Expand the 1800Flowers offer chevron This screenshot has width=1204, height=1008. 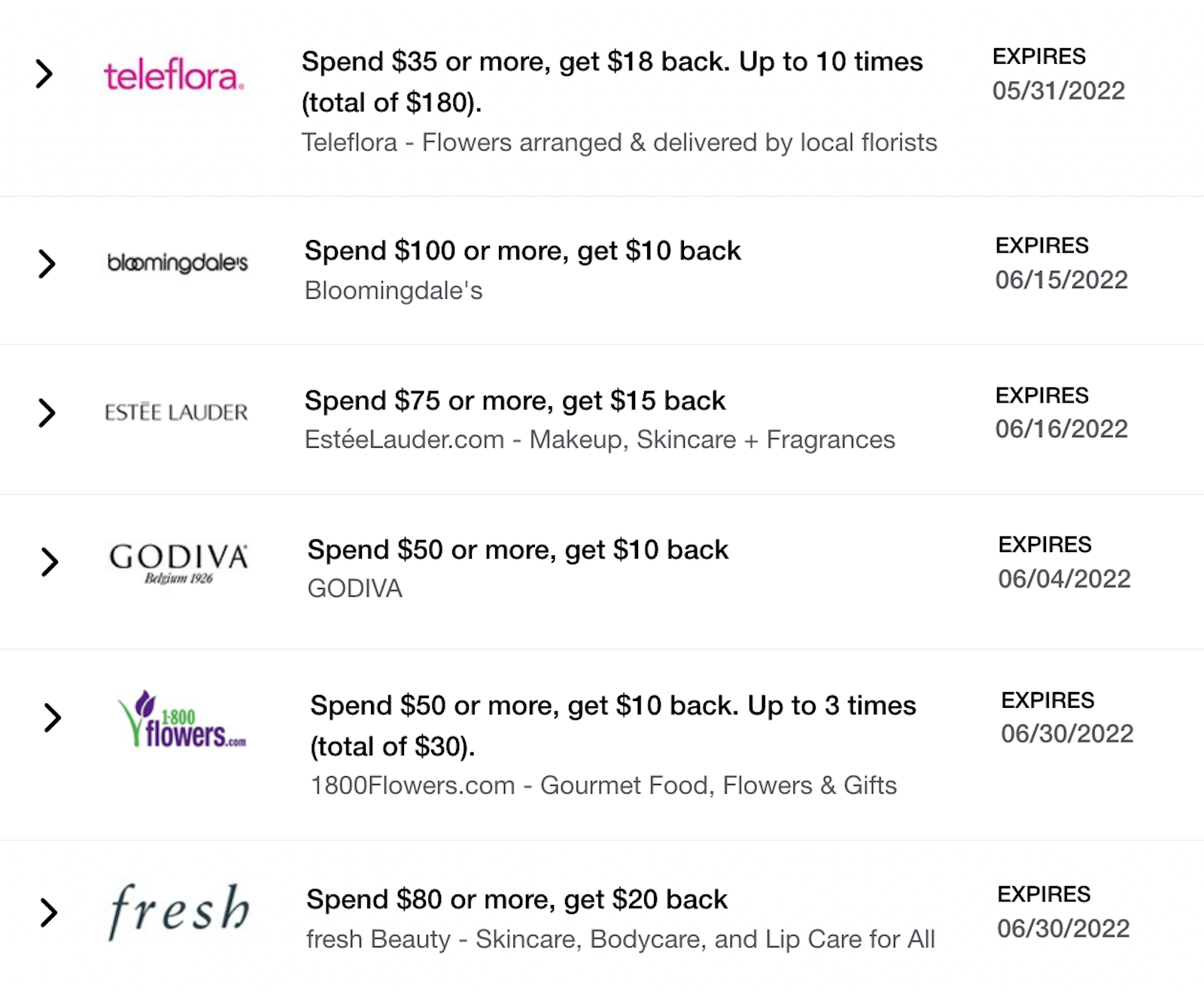pyautogui.click(x=52, y=718)
